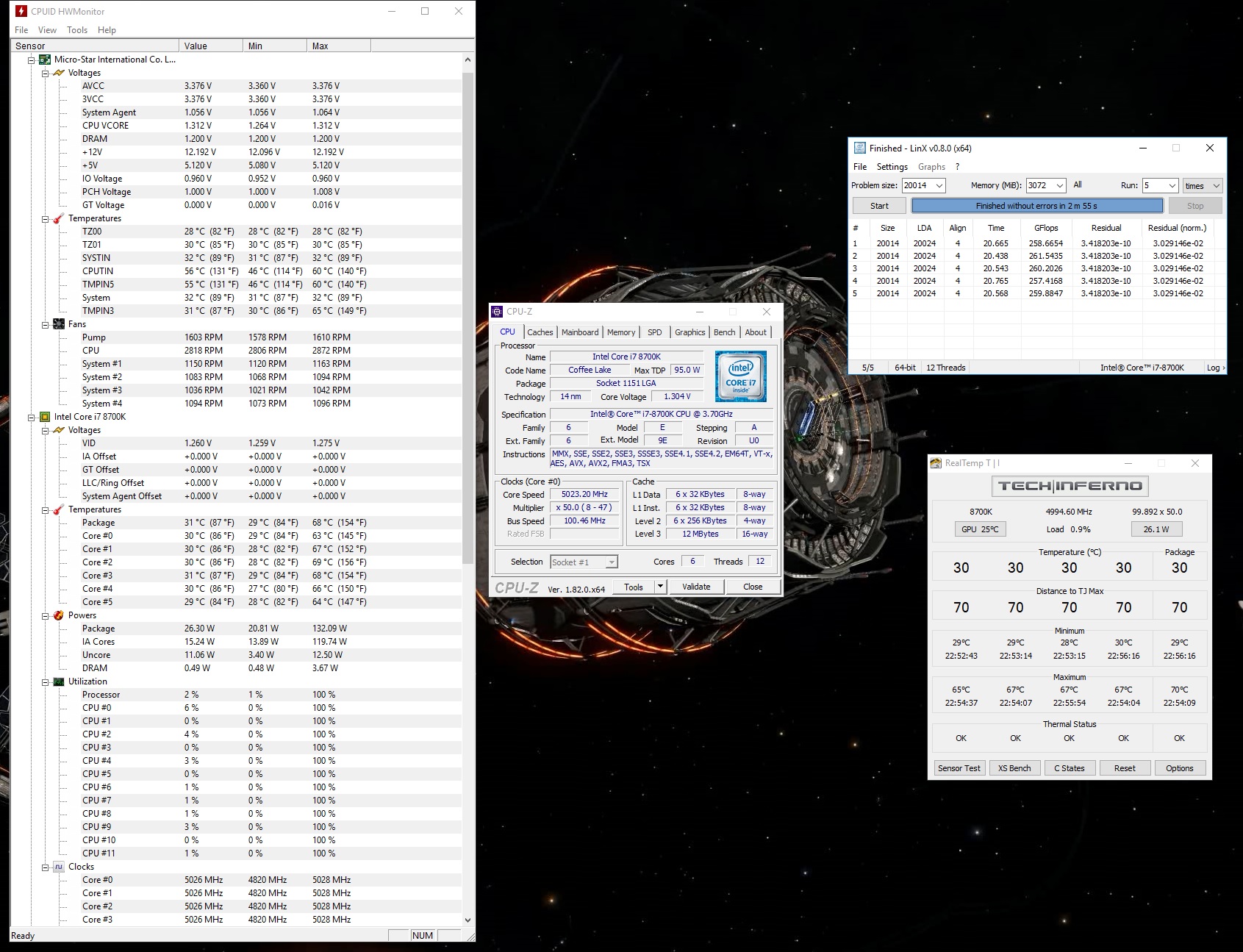Screen dimensions: 1243x952
Task: Collapse the Micro-Star International tree node
Action: 32,60
